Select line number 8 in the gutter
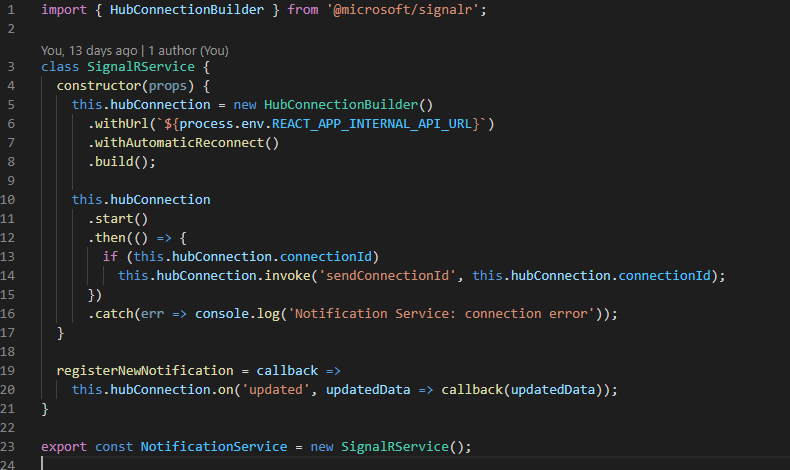This screenshot has height=470, width=790. pos(11,162)
